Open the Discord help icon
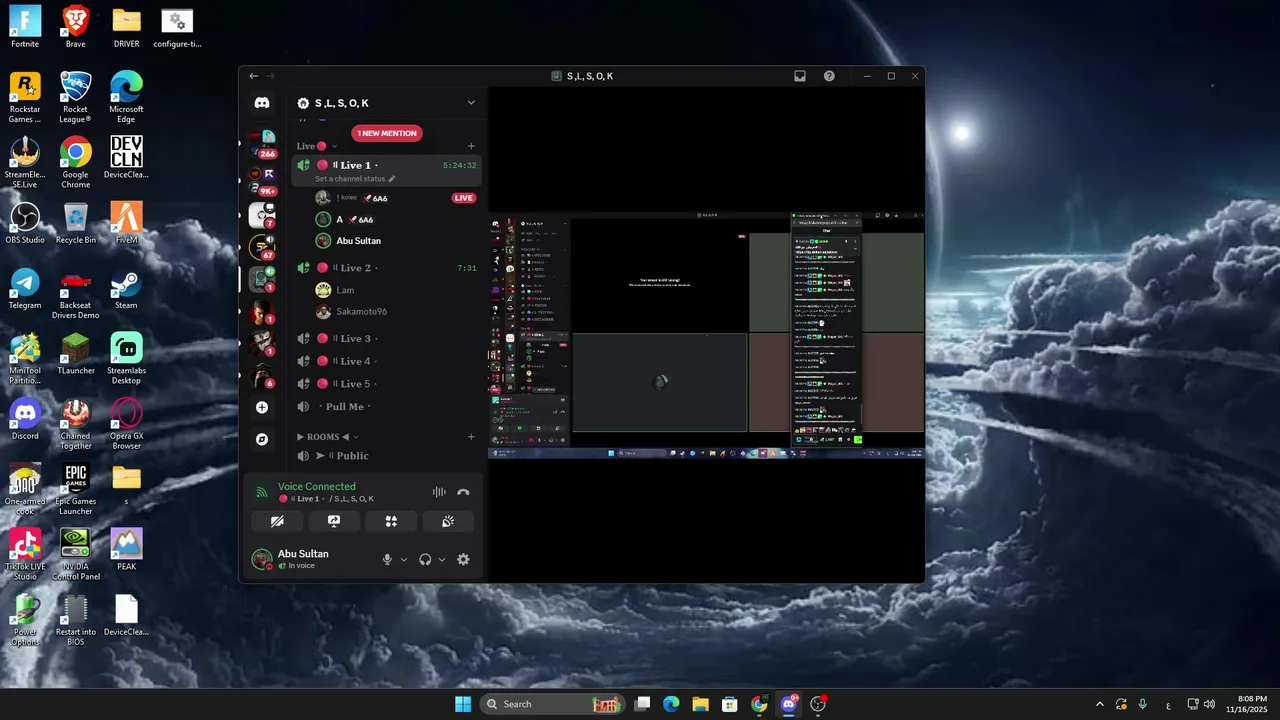 point(829,76)
